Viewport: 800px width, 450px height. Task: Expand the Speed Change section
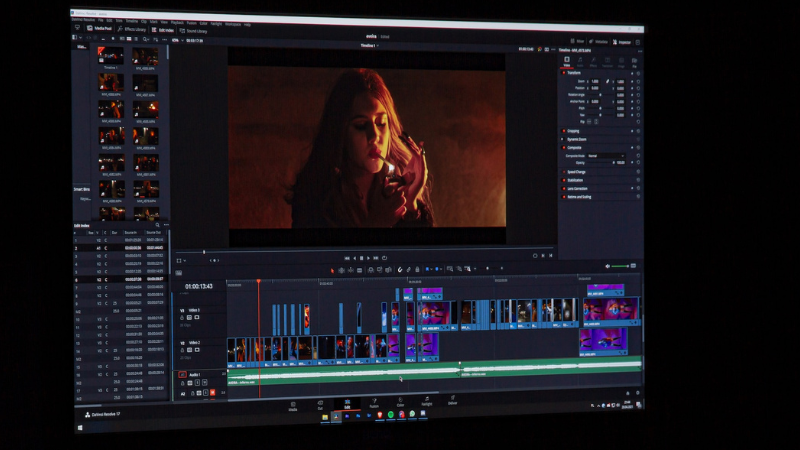point(576,172)
